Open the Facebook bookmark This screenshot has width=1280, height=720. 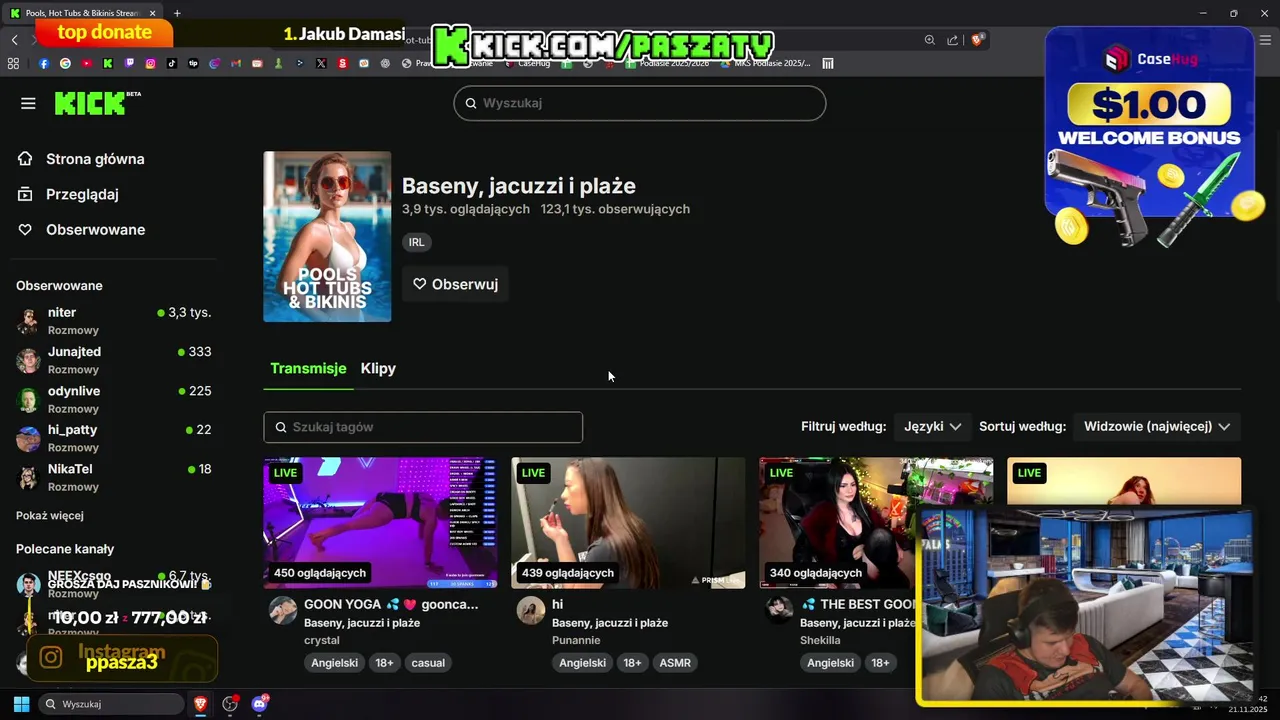tap(43, 63)
